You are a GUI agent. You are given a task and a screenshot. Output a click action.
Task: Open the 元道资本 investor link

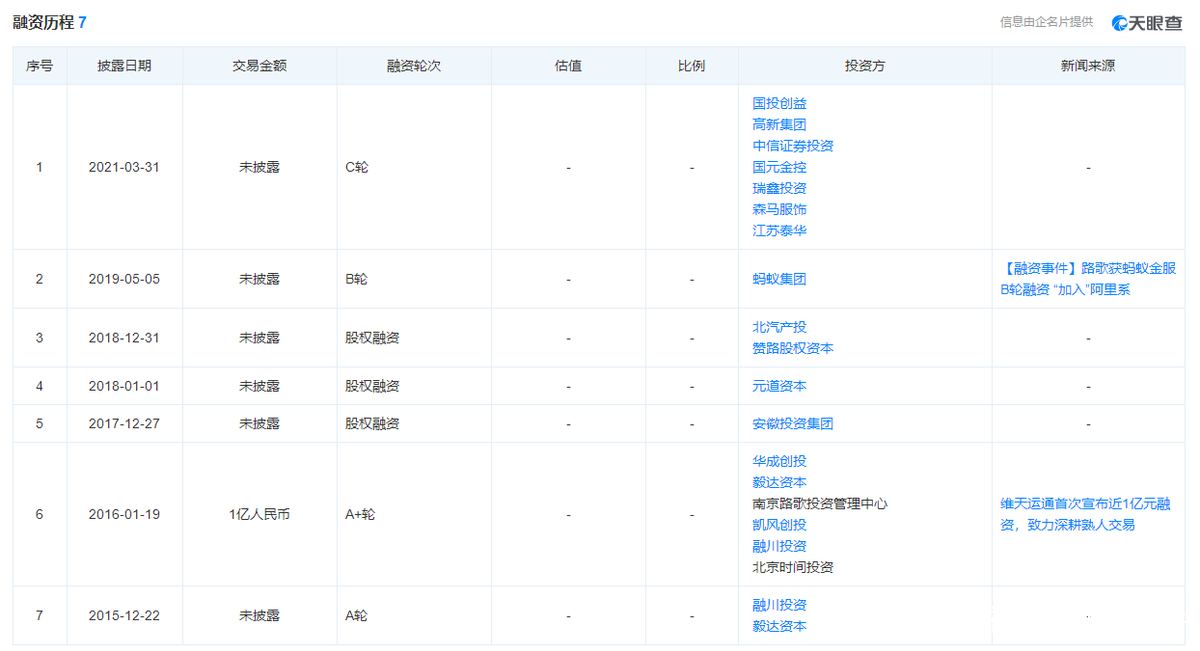[x=779, y=386]
